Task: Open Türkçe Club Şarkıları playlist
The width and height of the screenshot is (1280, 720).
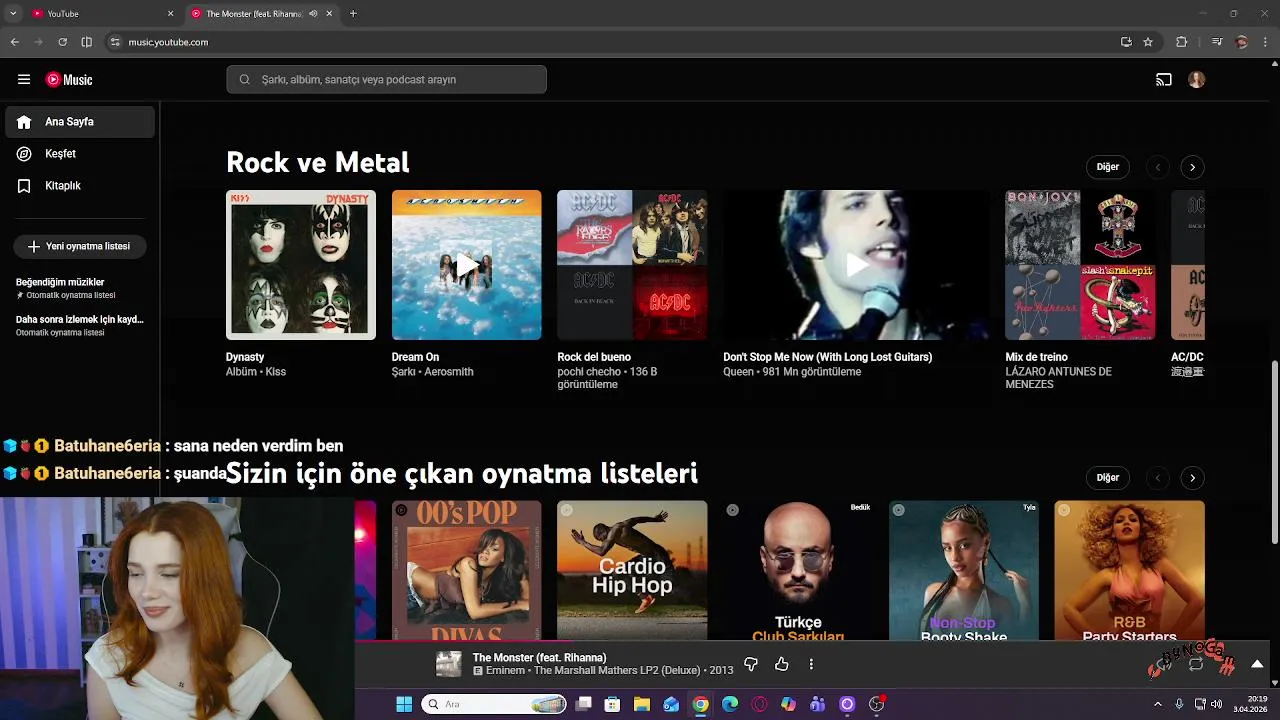Action: (798, 570)
